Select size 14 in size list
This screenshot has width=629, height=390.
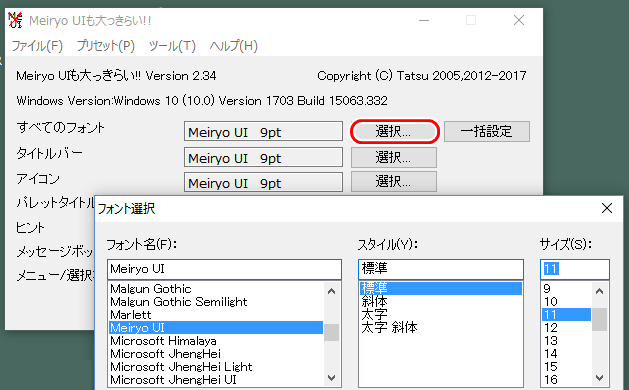point(566,353)
